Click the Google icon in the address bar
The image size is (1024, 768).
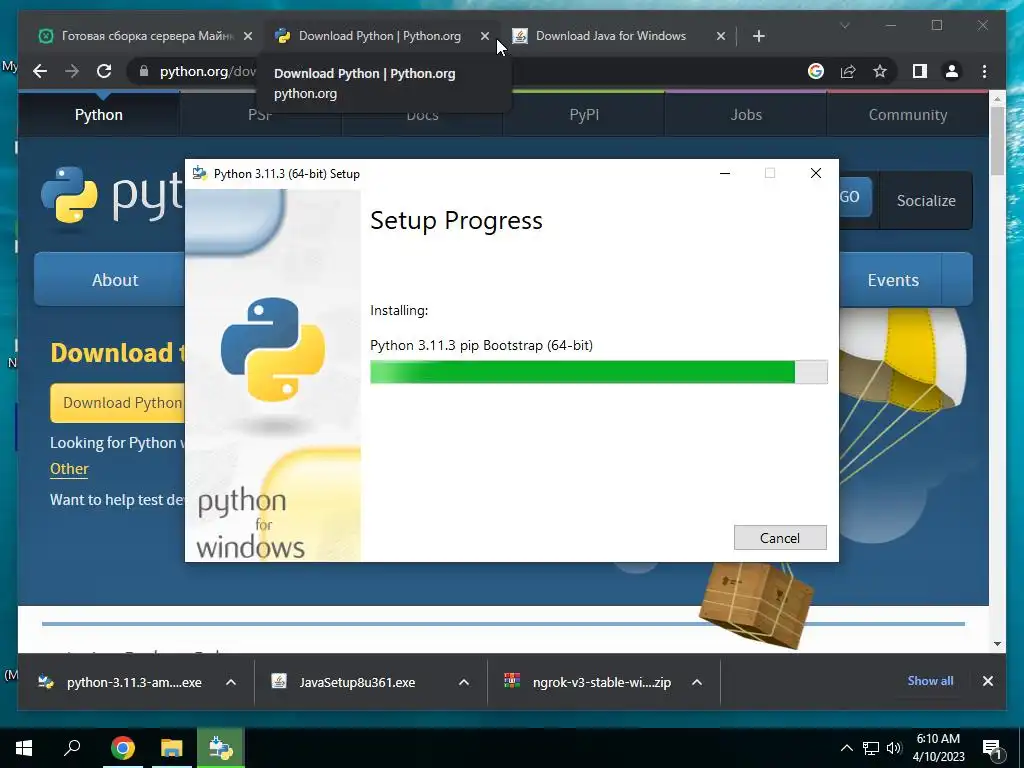pyautogui.click(x=816, y=71)
